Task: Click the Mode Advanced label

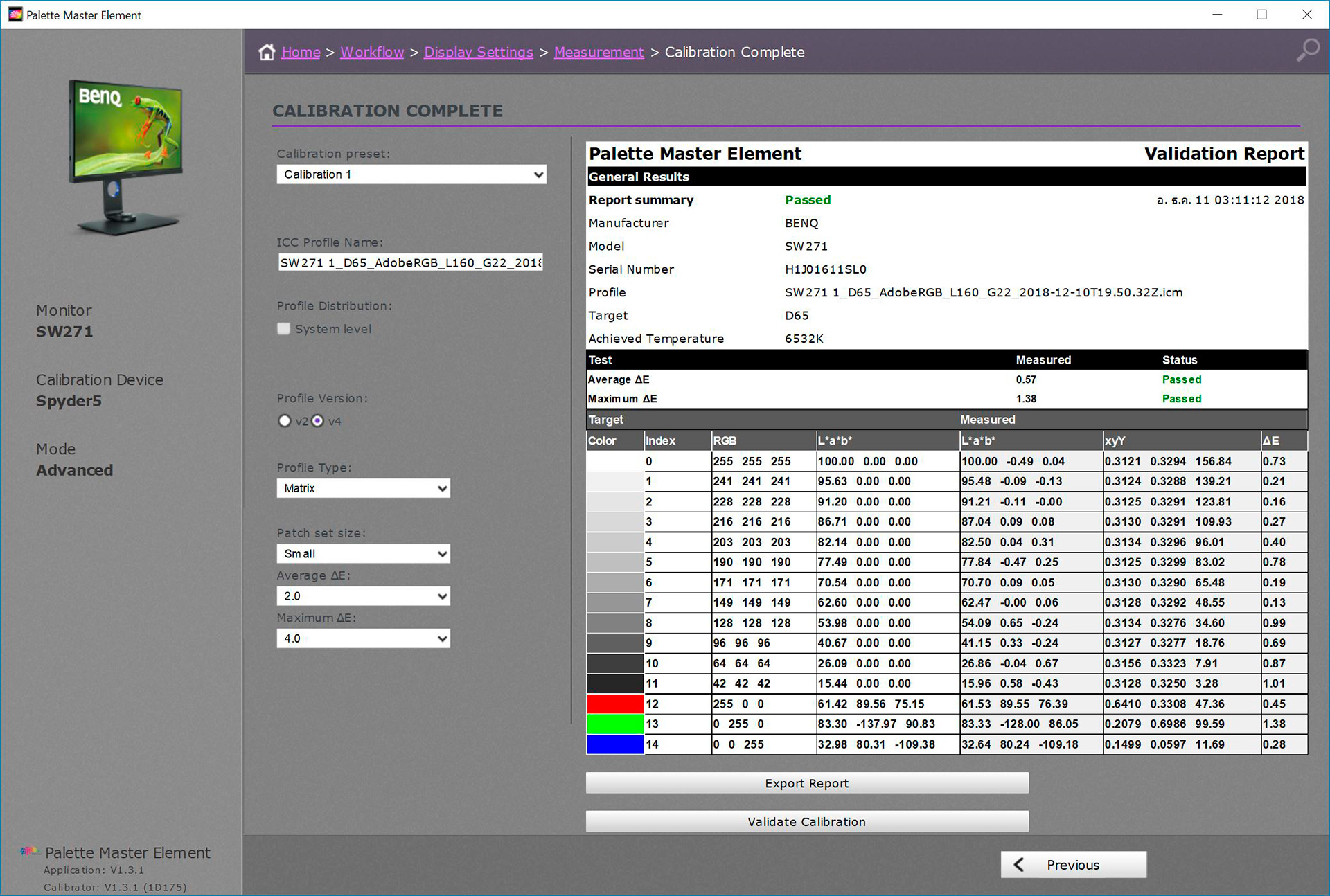Action: click(x=74, y=460)
